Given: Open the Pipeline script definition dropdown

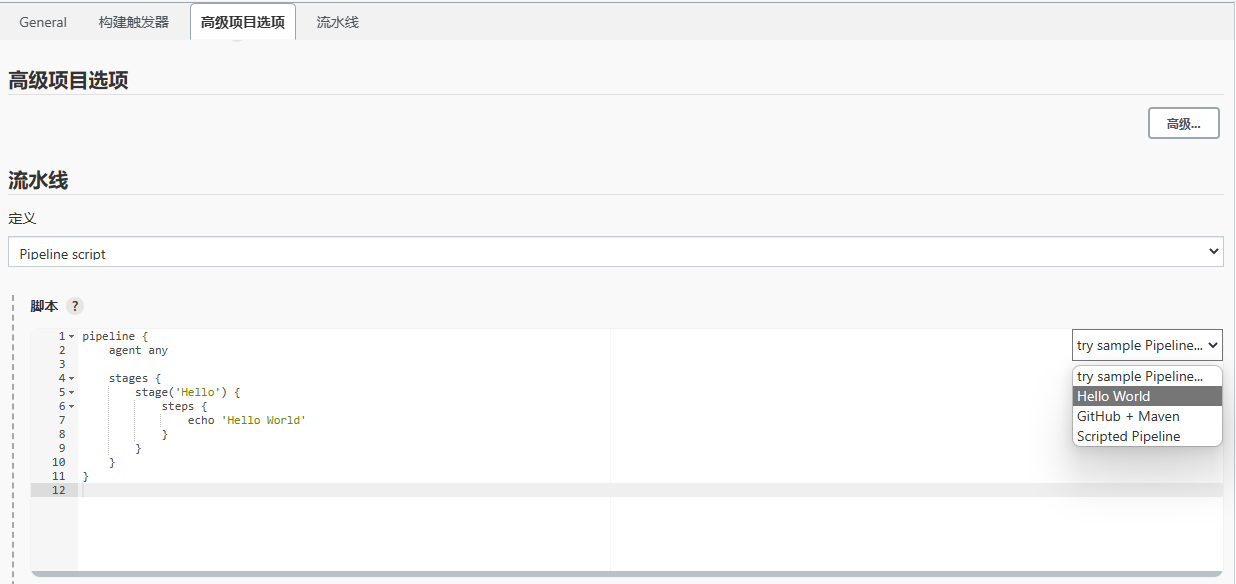Looking at the screenshot, I should point(615,252).
